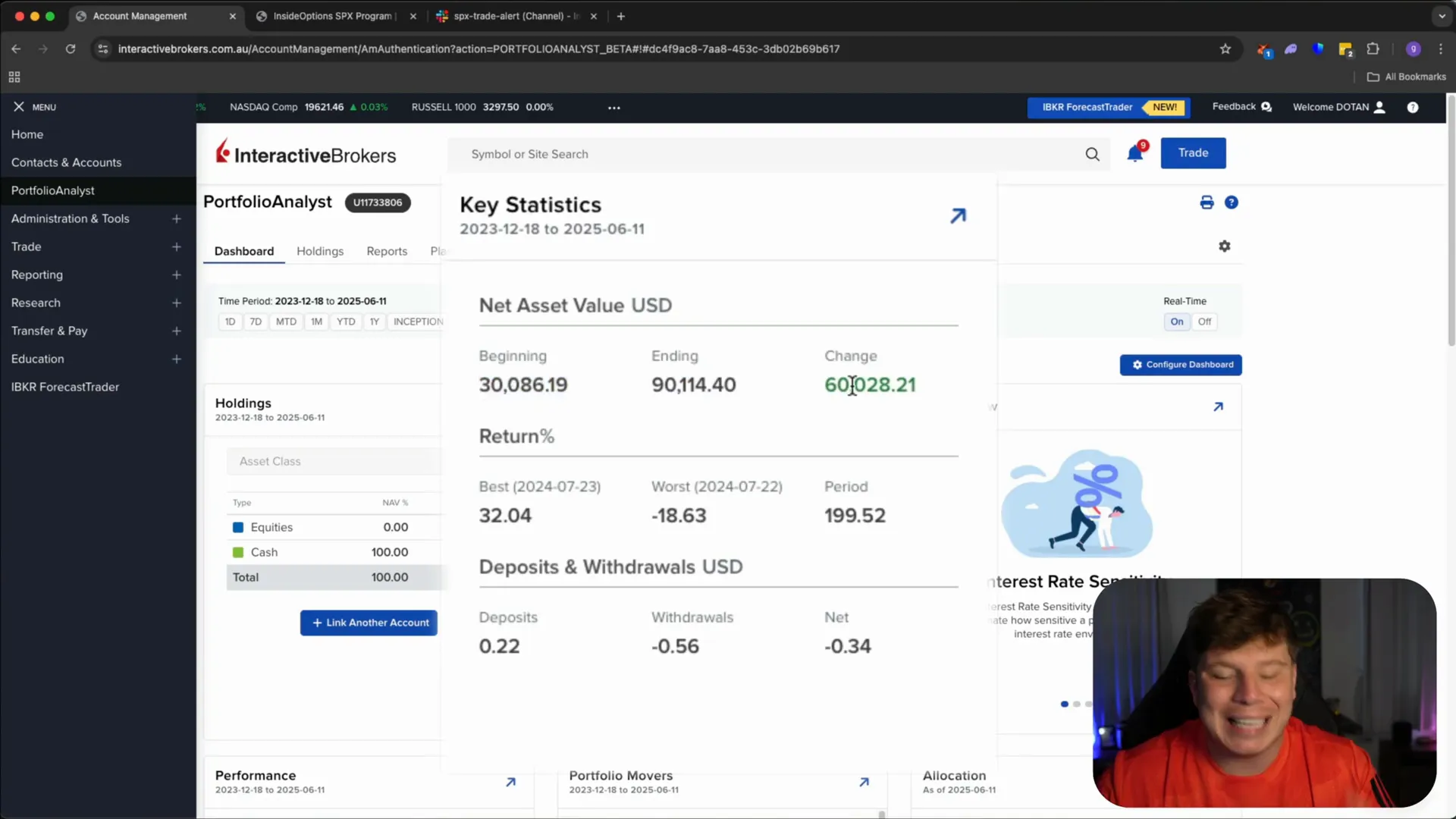The image size is (1456, 819).
Task: Open a new browser tab
Action: [621, 16]
